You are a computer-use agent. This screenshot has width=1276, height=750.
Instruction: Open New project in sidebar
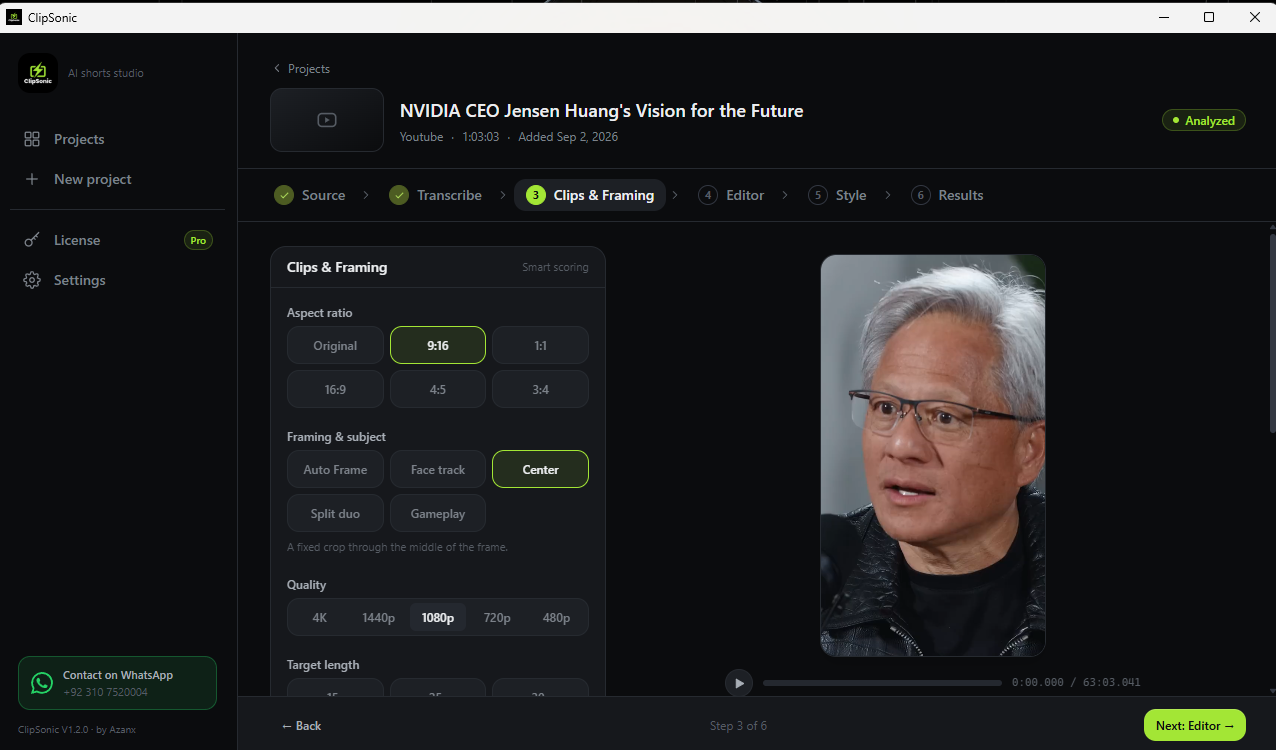click(118, 179)
